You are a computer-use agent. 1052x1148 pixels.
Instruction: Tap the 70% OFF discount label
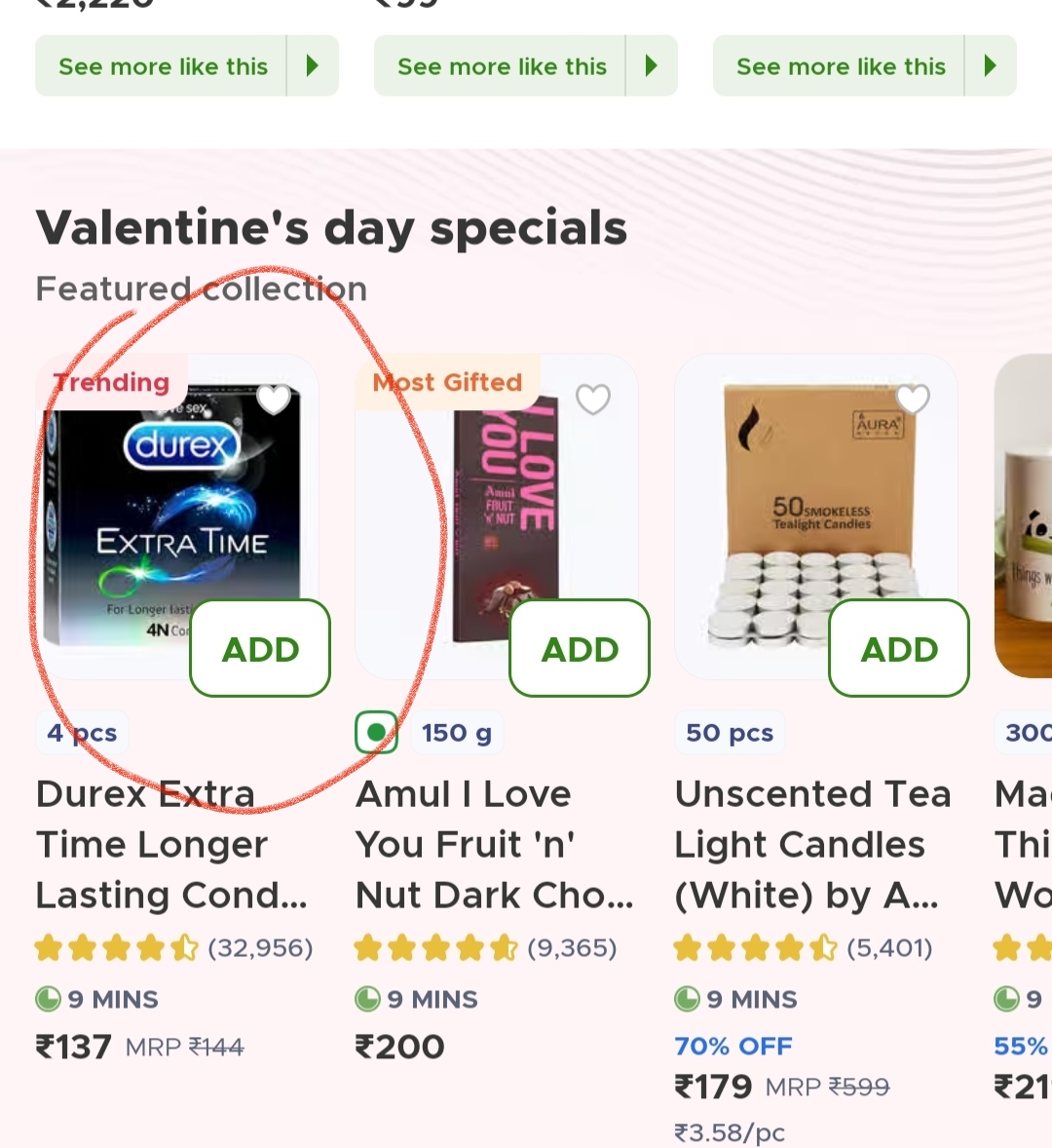(733, 1046)
